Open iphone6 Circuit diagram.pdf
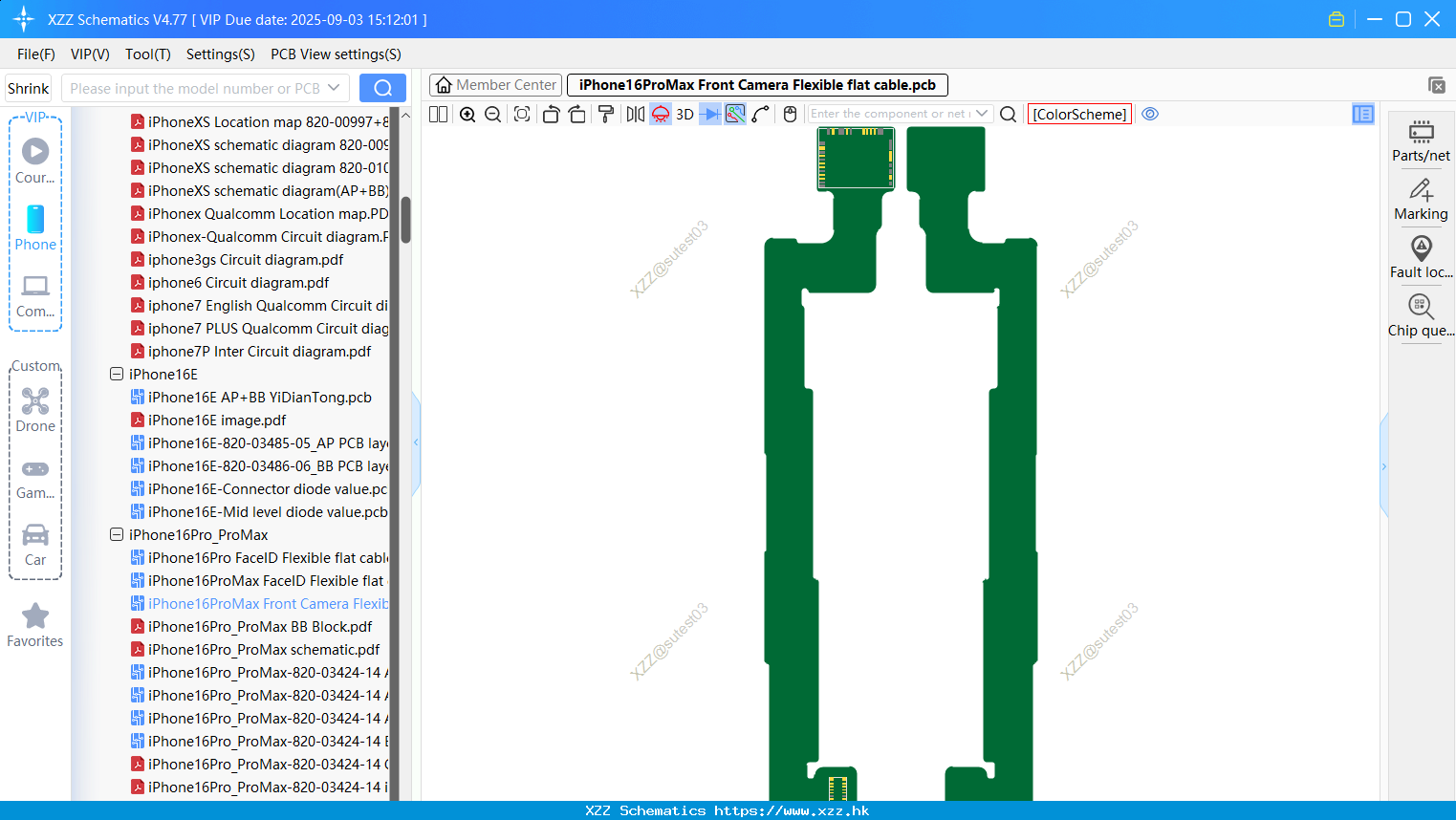Image resolution: width=1456 pixels, height=820 pixels. tap(238, 283)
